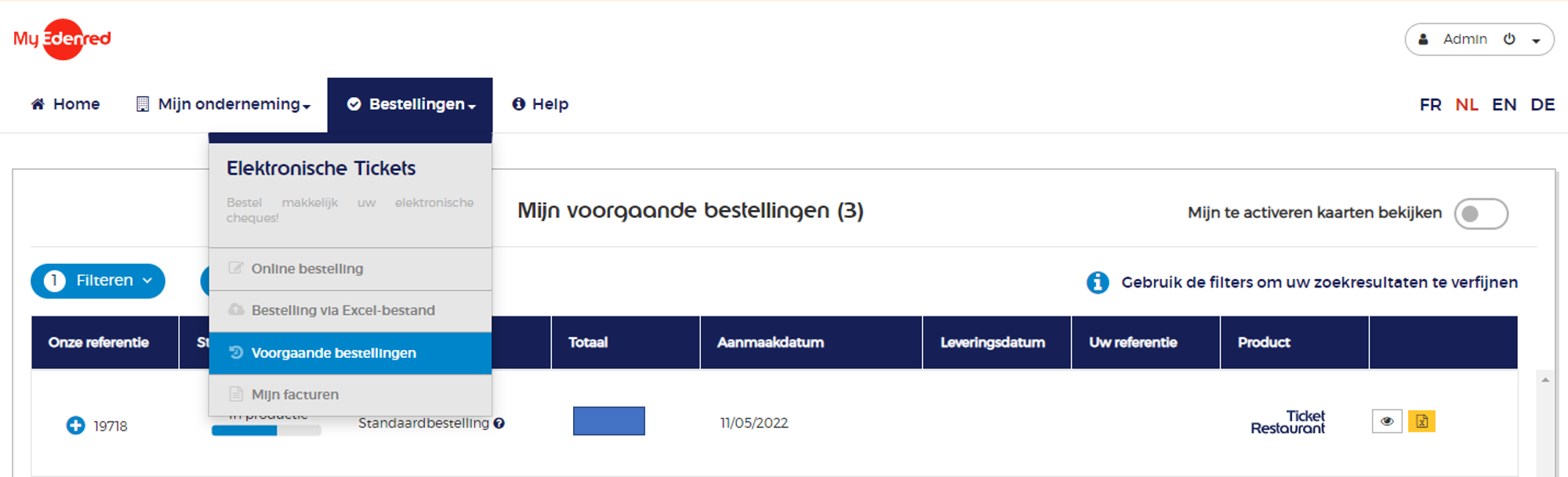Open the Help page
Image resolution: width=1568 pixels, height=477 pixels.
pos(540,104)
